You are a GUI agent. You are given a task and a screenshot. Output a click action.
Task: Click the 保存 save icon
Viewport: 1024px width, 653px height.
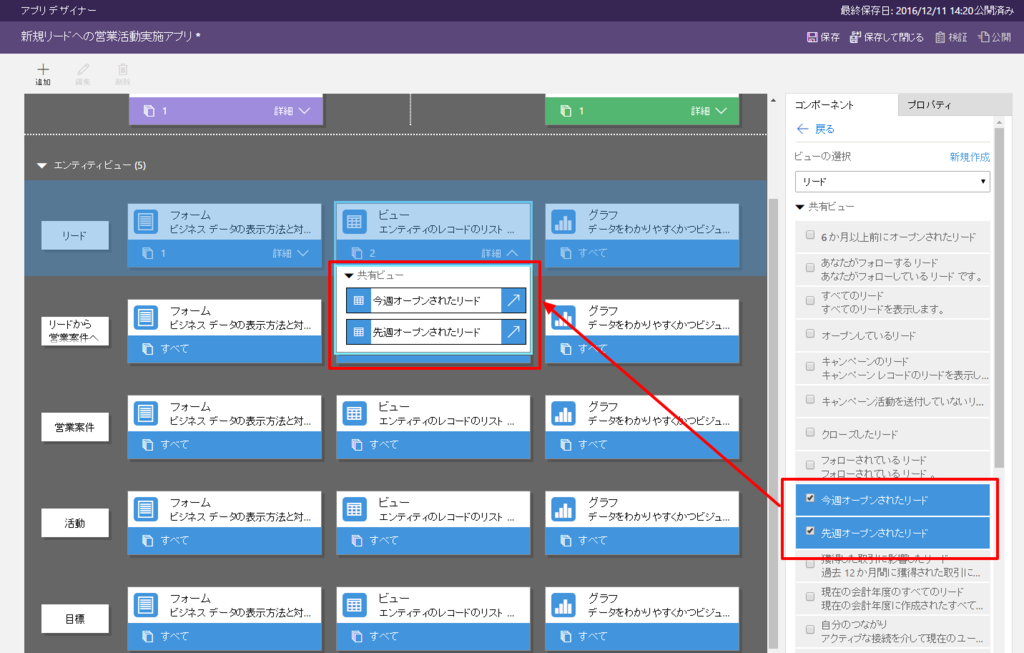point(812,37)
